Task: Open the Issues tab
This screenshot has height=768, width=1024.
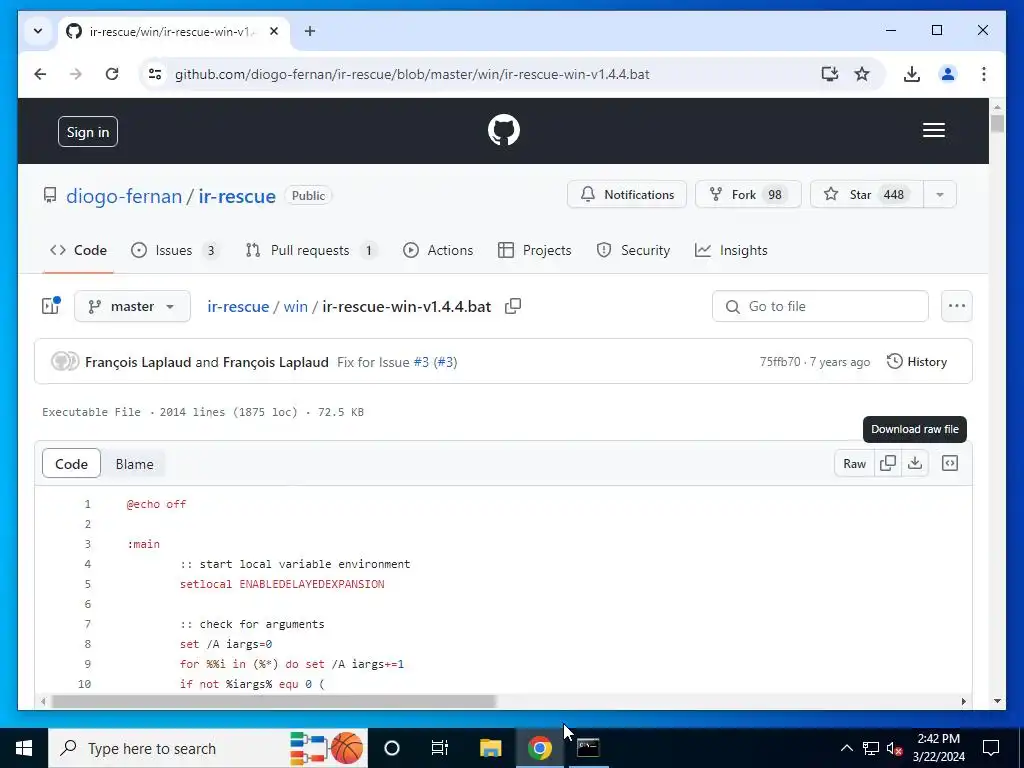Action: (x=174, y=250)
